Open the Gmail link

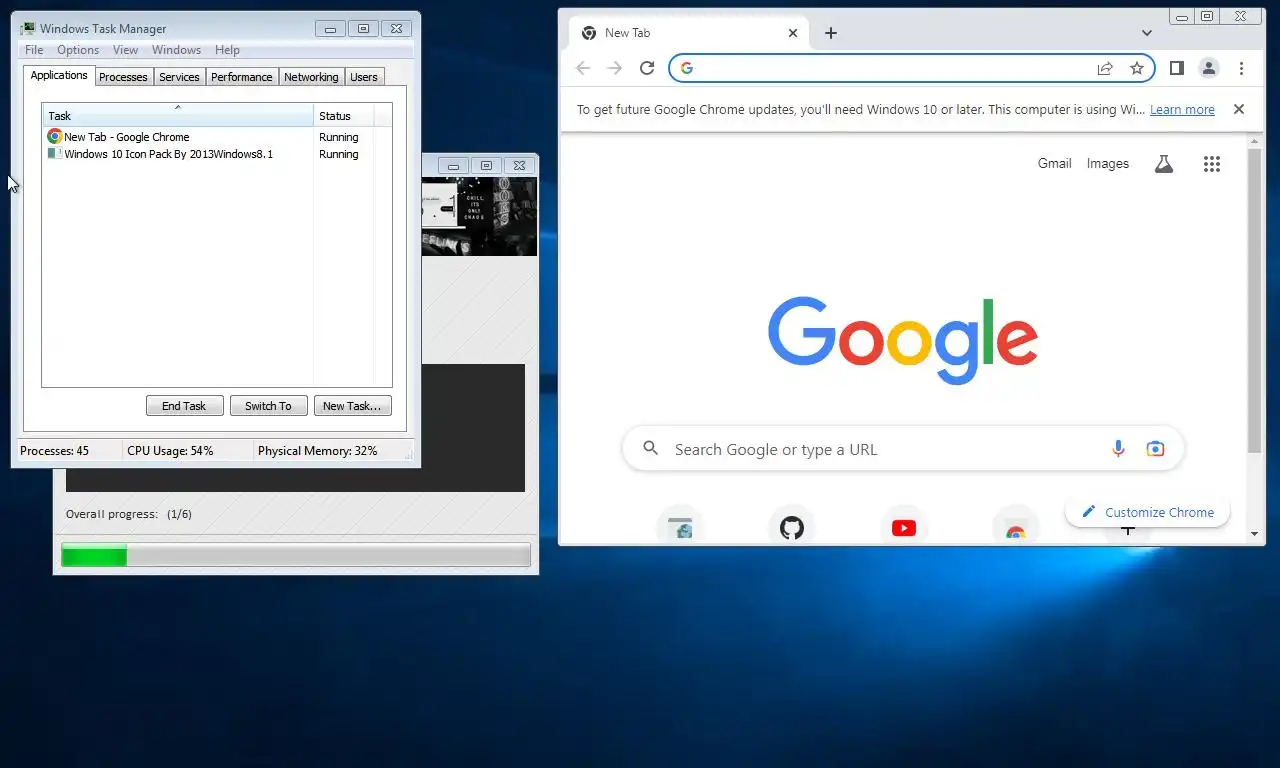(1054, 164)
